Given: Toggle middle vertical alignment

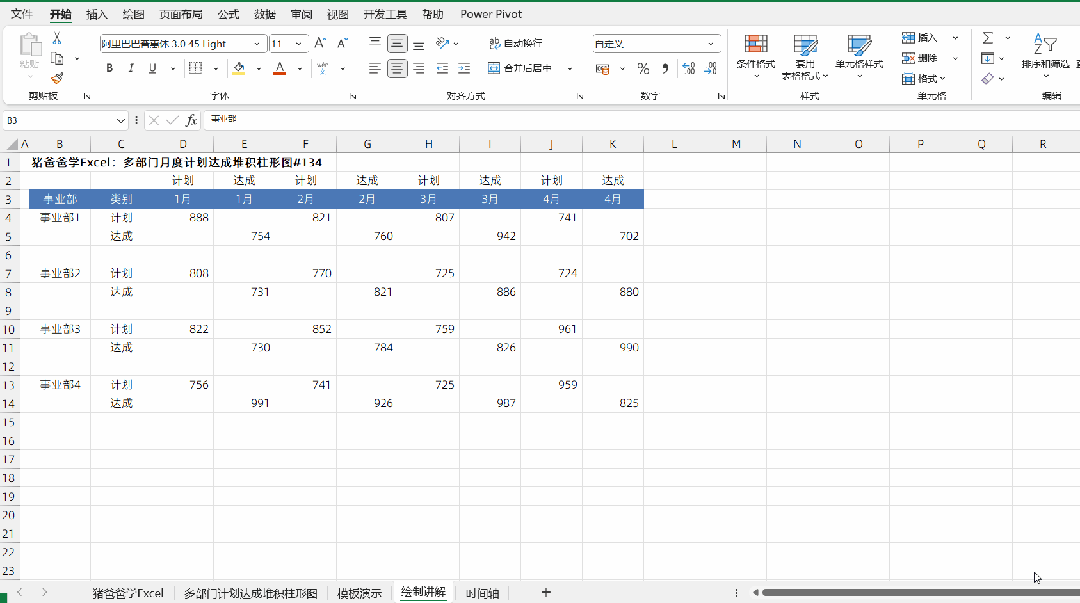Looking at the screenshot, I should pyautogui.click(x=397, y=43).
